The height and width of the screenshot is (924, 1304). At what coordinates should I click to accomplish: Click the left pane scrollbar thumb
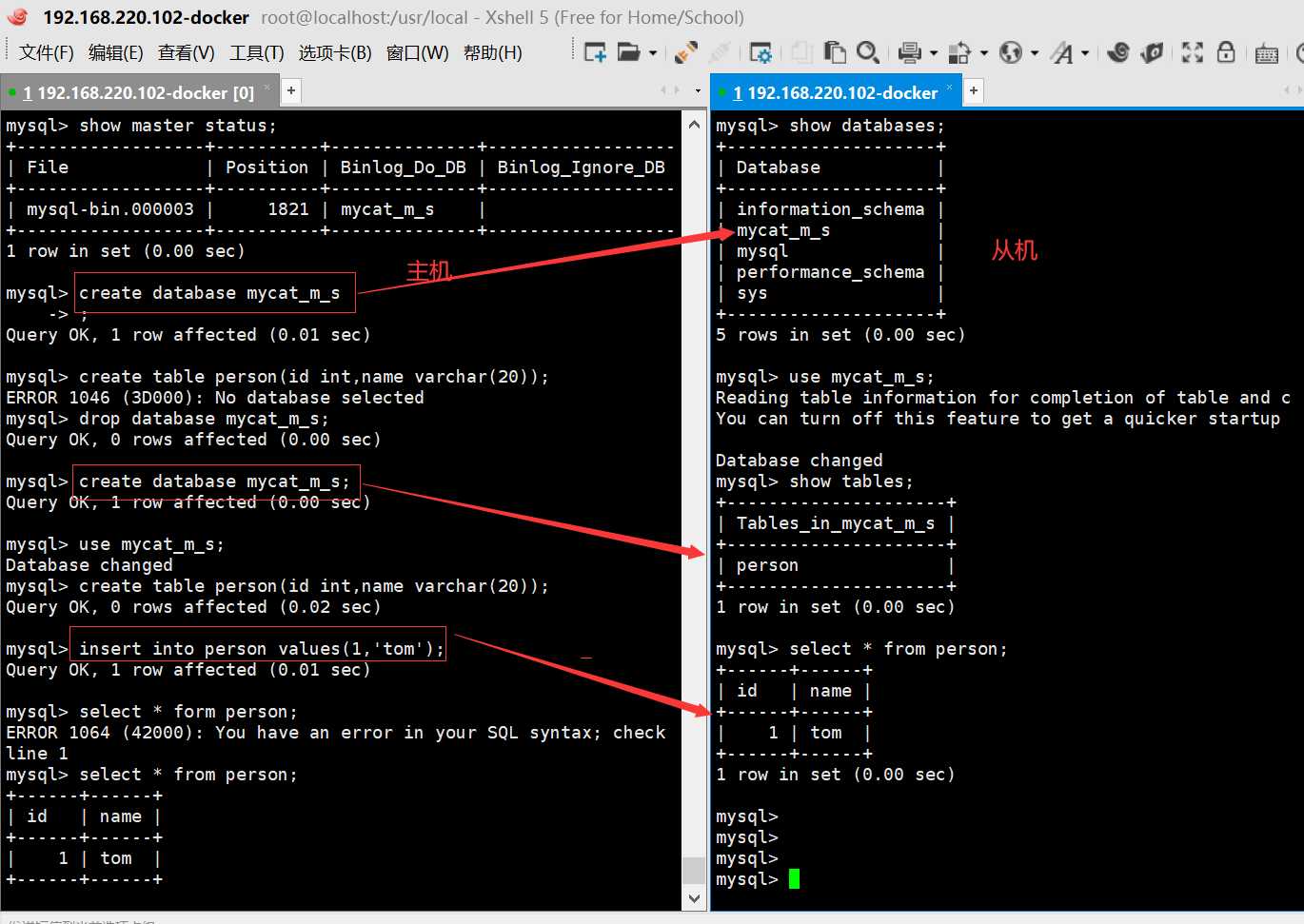click(694, 870)
